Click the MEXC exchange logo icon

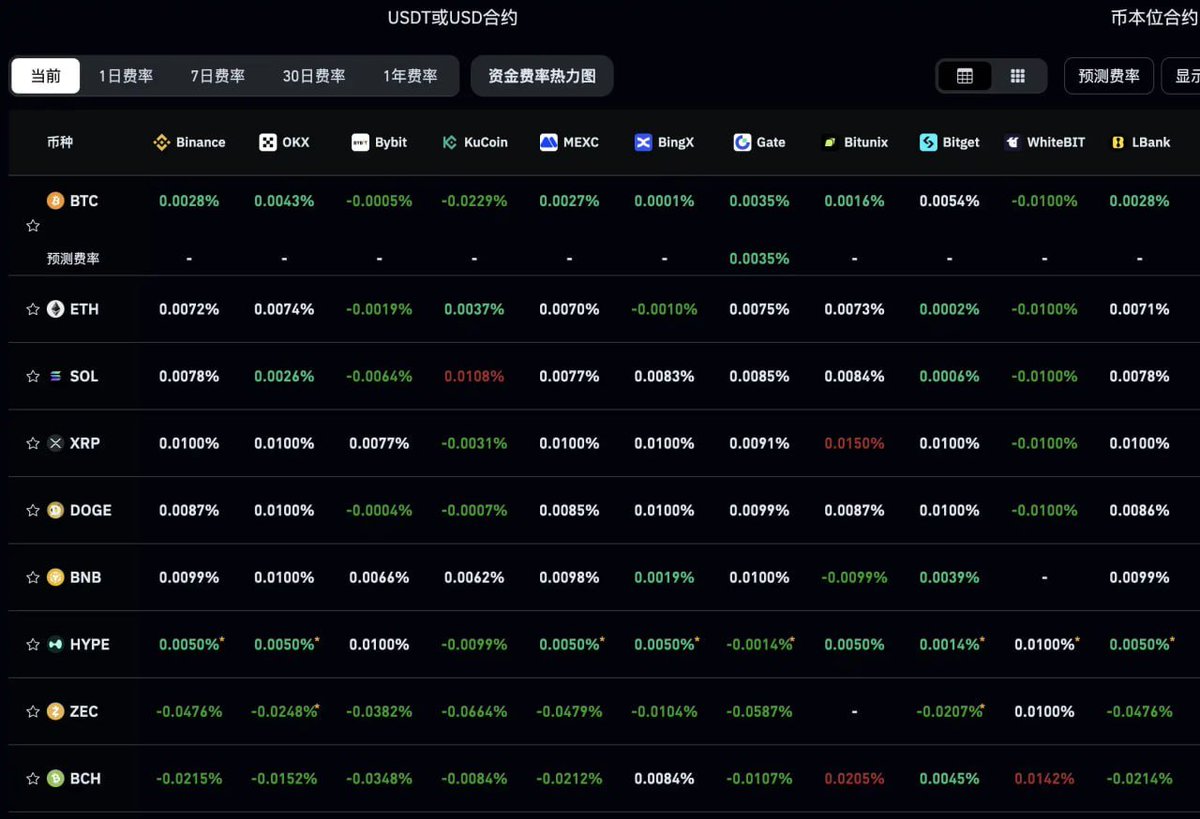548,143
